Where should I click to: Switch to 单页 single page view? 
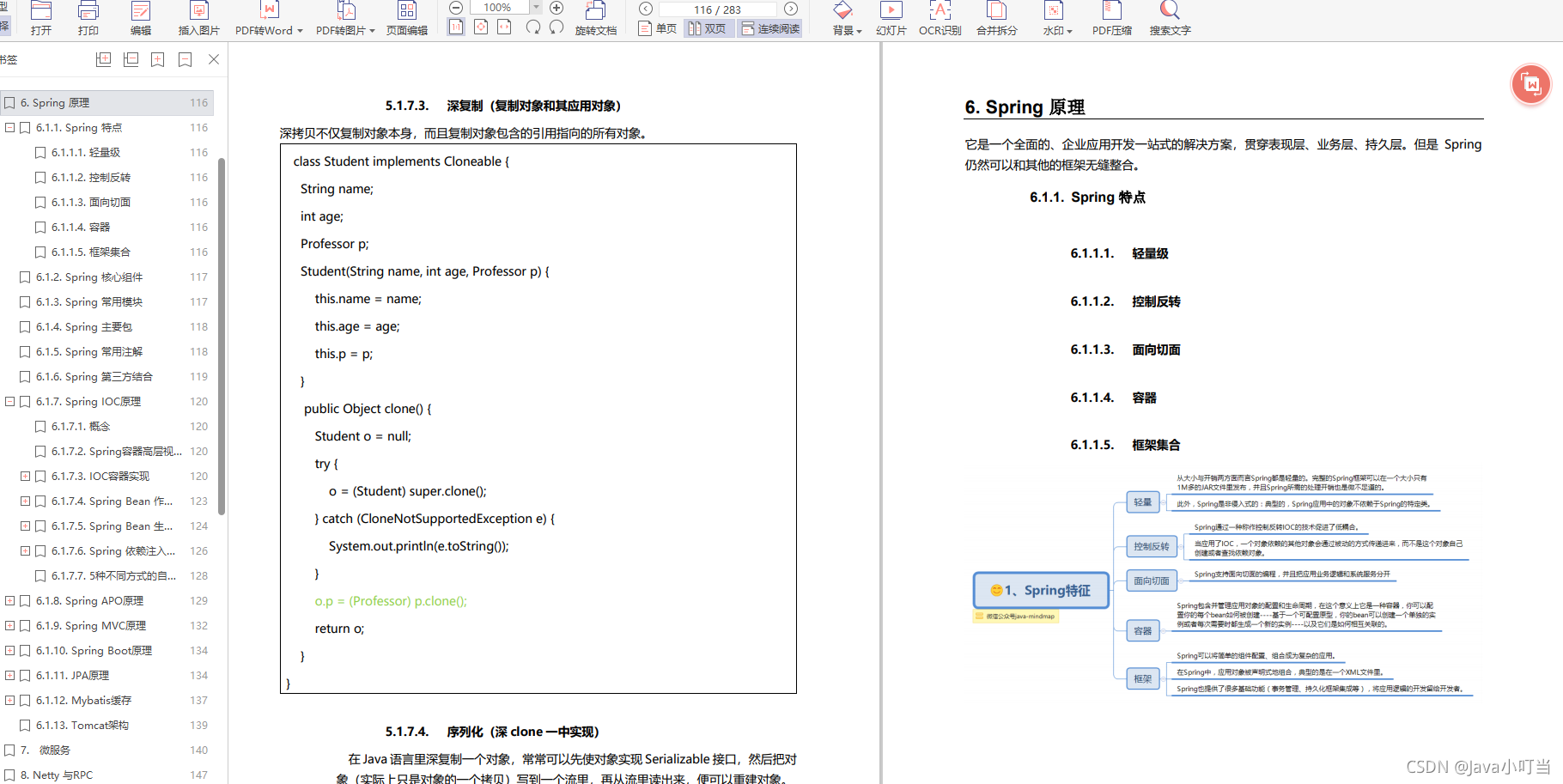pos(658,28)
